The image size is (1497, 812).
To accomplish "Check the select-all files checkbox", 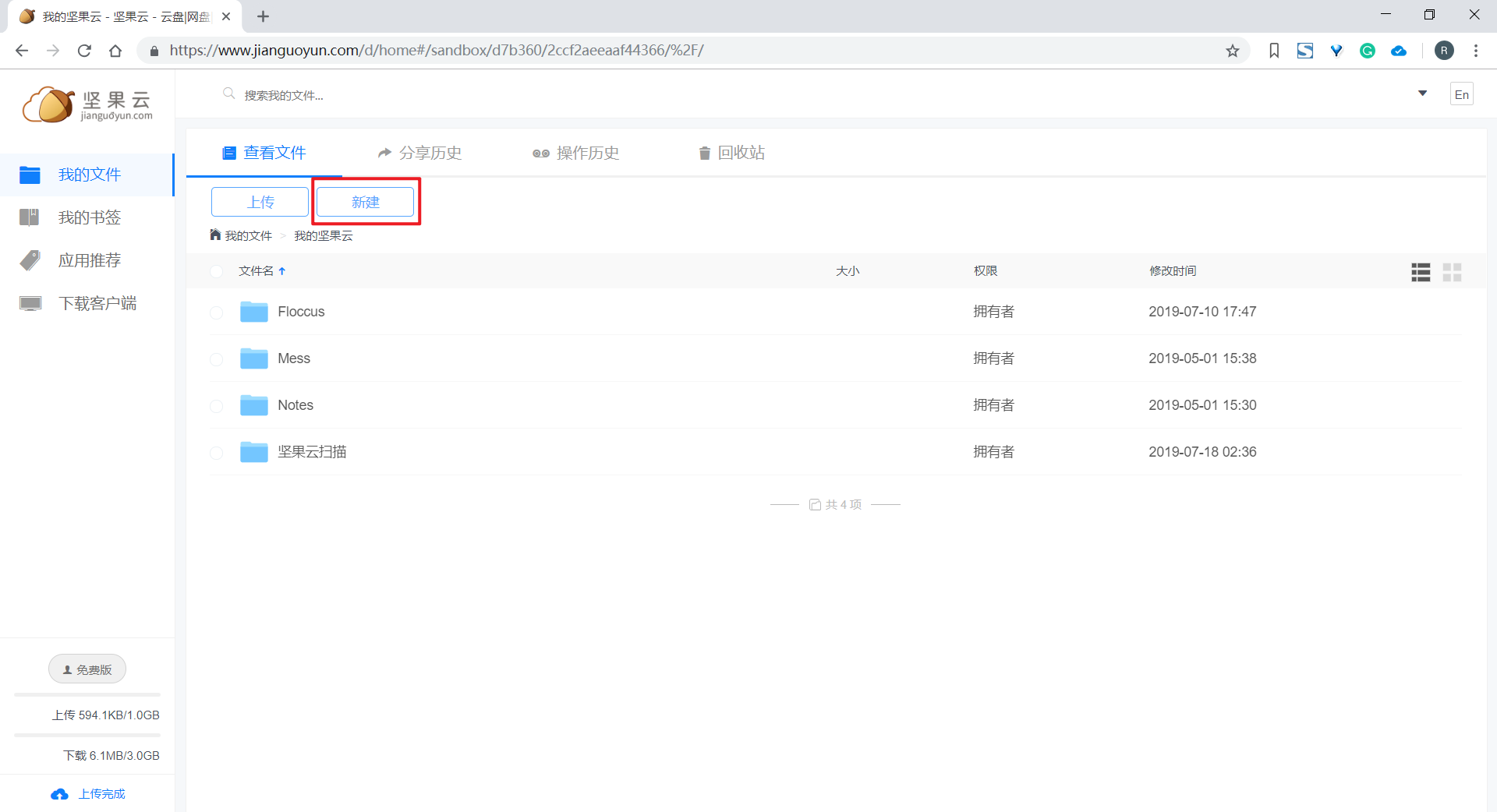I will coord(216,271).
